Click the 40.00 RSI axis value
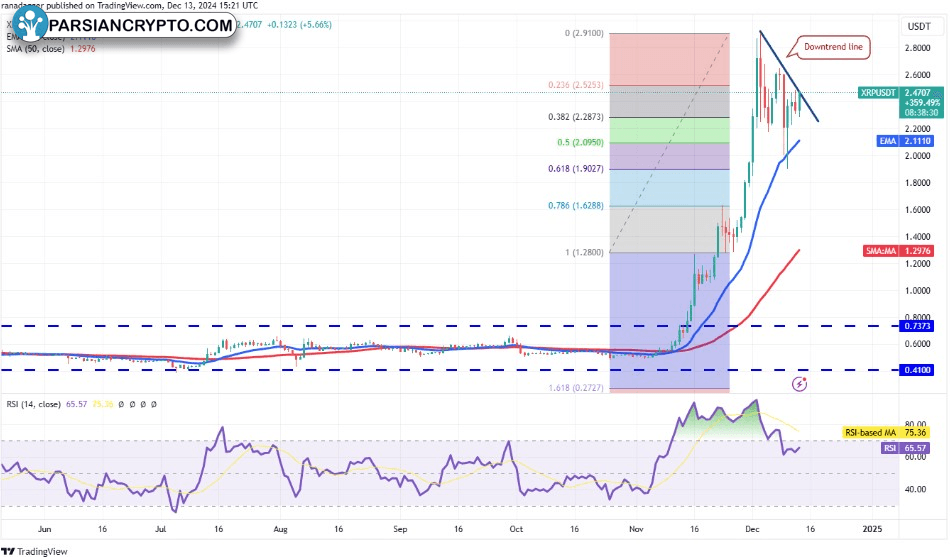 pos(915,489)
